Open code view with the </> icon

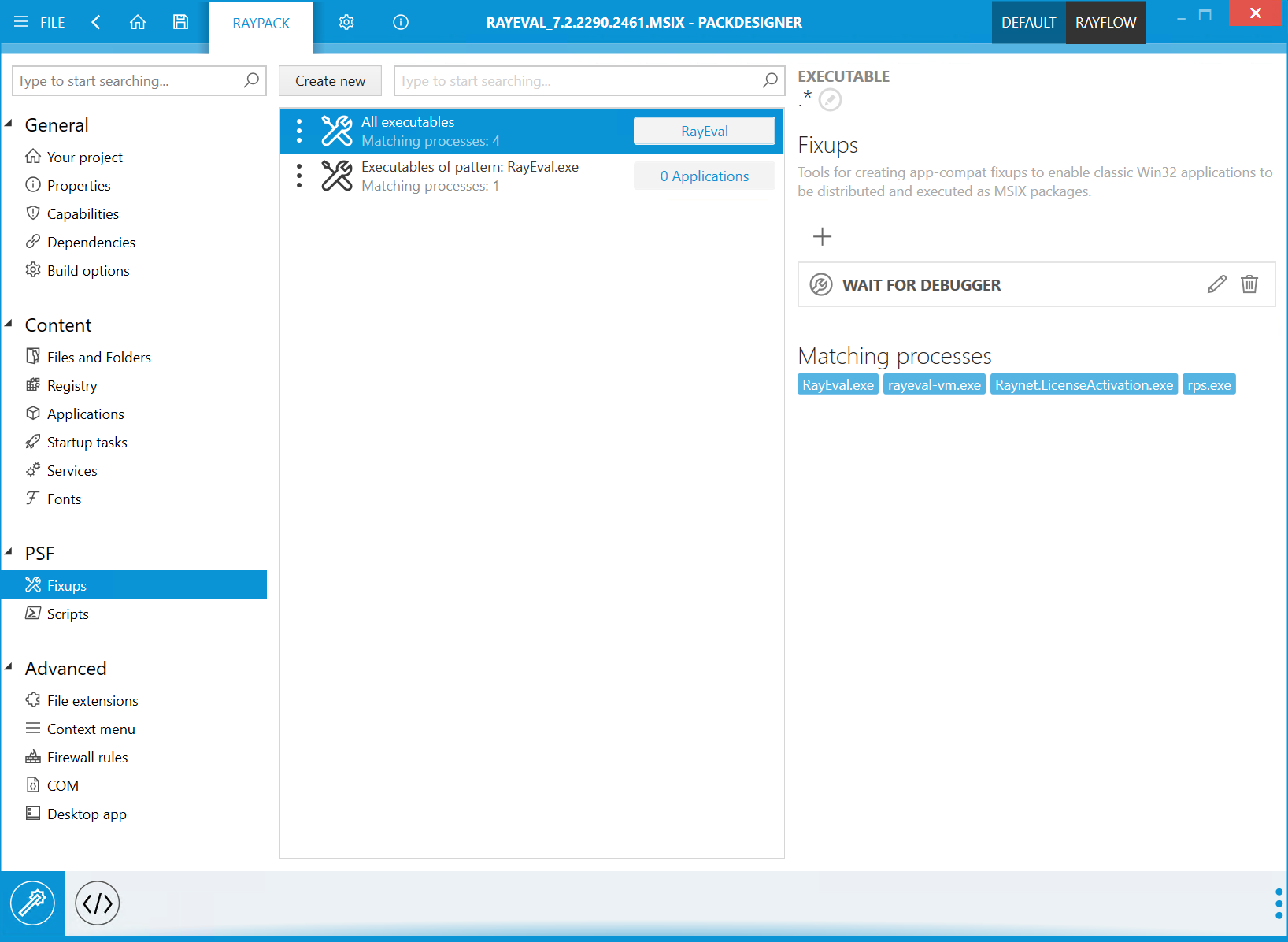coord(97,903)
